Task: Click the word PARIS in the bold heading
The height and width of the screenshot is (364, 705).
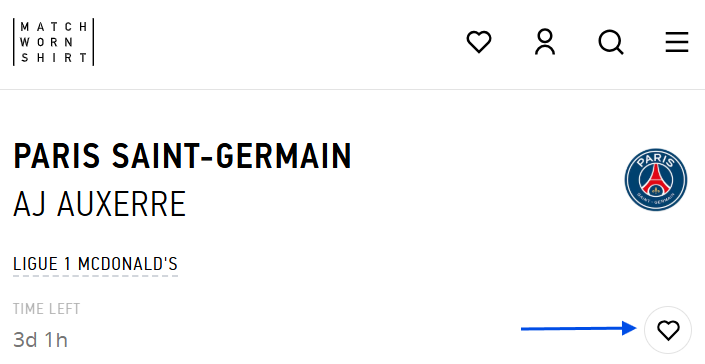Action: point(57,156)
